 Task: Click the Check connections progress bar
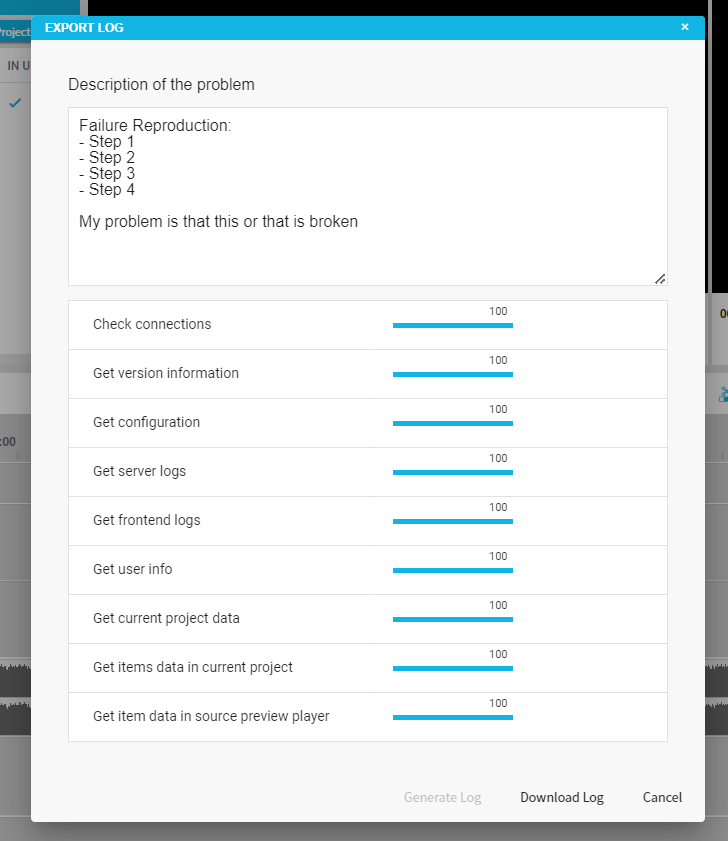(452, 325)
